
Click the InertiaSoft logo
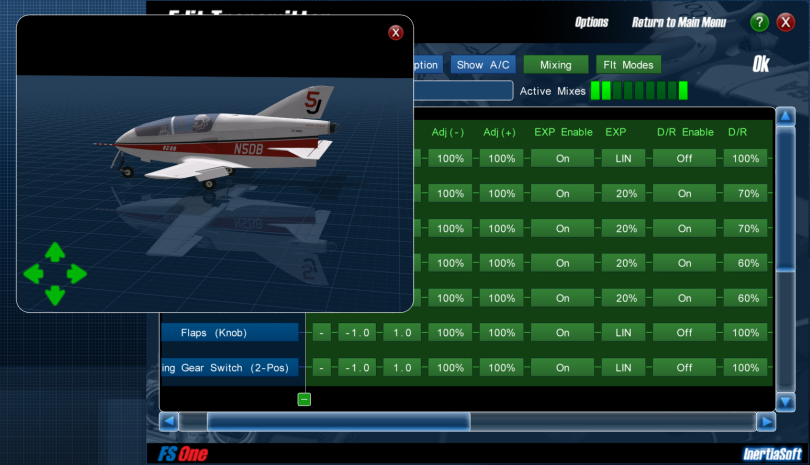click(x=772, y=454)
